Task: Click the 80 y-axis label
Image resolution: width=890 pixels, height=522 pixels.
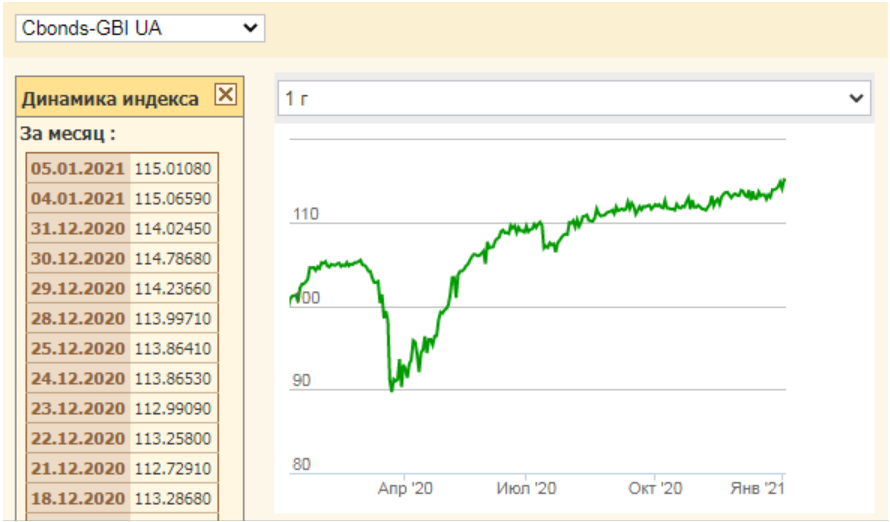Action: (x=301, y=464)
